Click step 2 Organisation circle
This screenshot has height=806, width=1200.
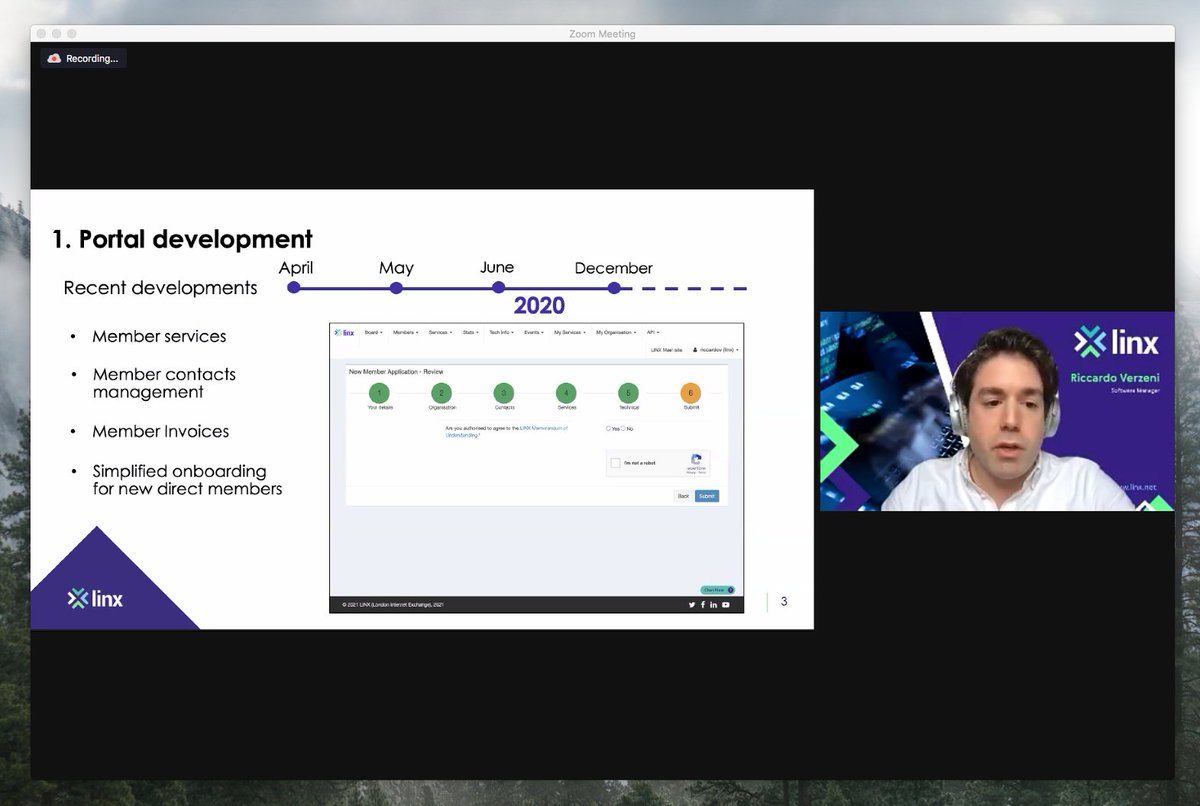[441, 393]
